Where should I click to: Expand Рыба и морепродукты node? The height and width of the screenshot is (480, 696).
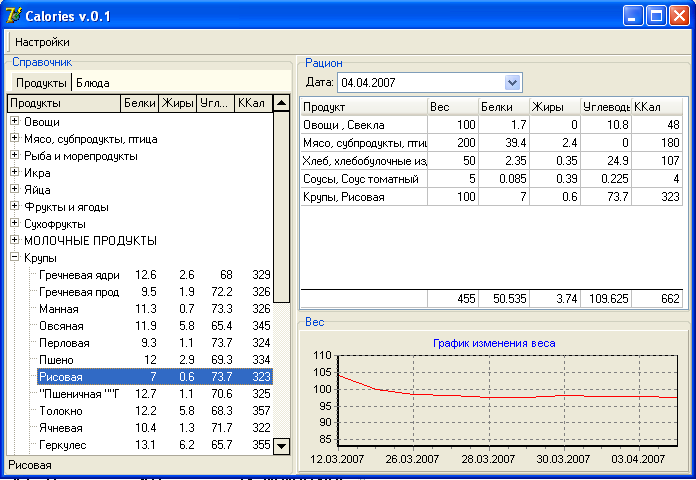(x=15, y=155)
